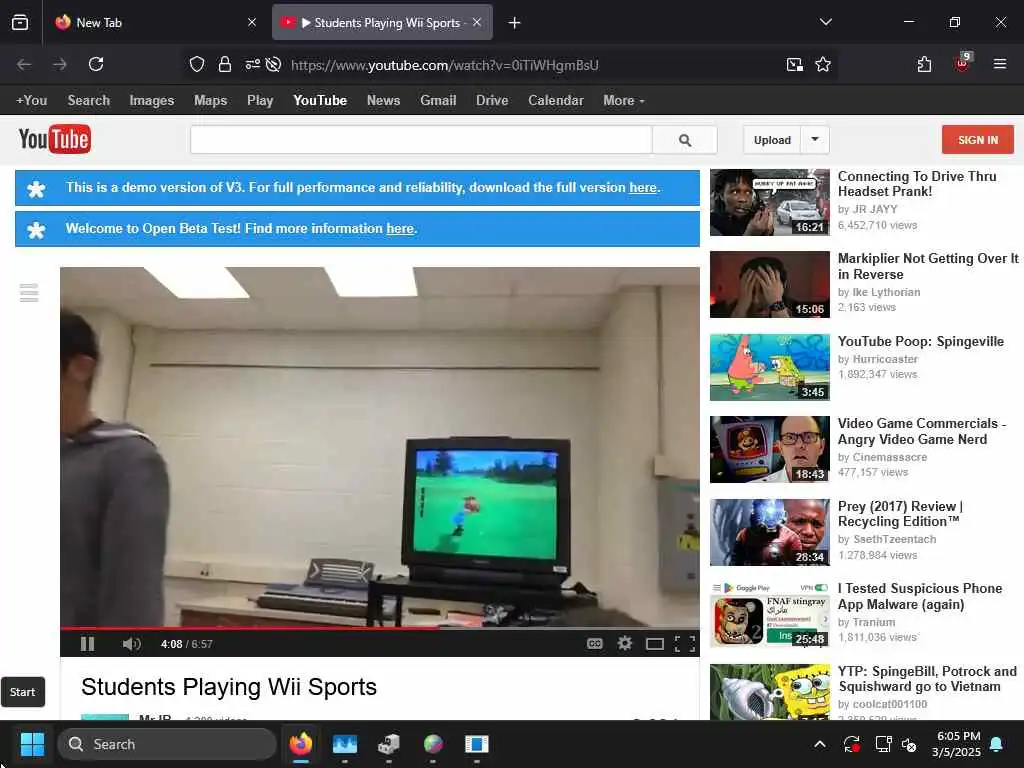The image size is (1024, 768).
Task: Show hidden tray icons chevron
Action: click(820, 744)
